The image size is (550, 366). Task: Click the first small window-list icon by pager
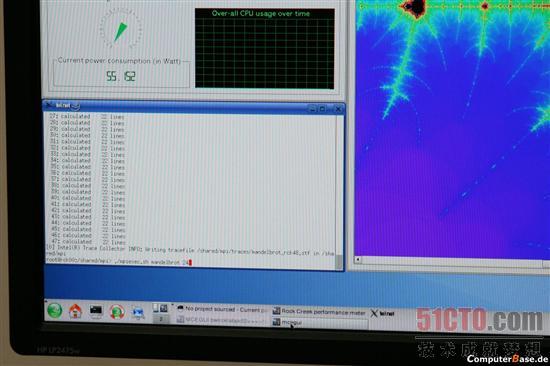pyautogui.click(x=156, y=308)
